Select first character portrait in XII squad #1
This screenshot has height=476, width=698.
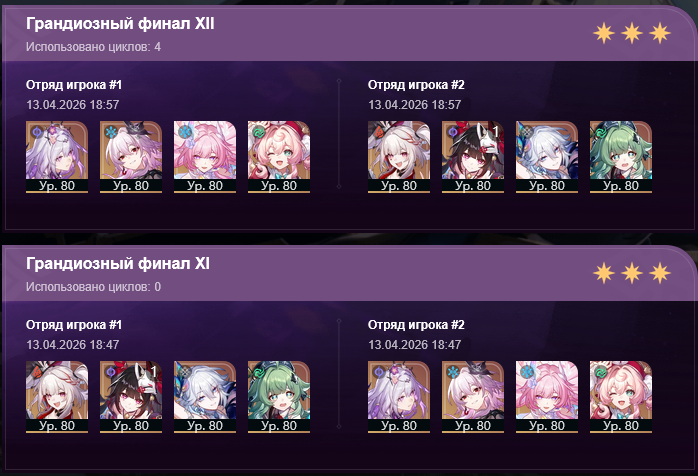coord(57,156)
